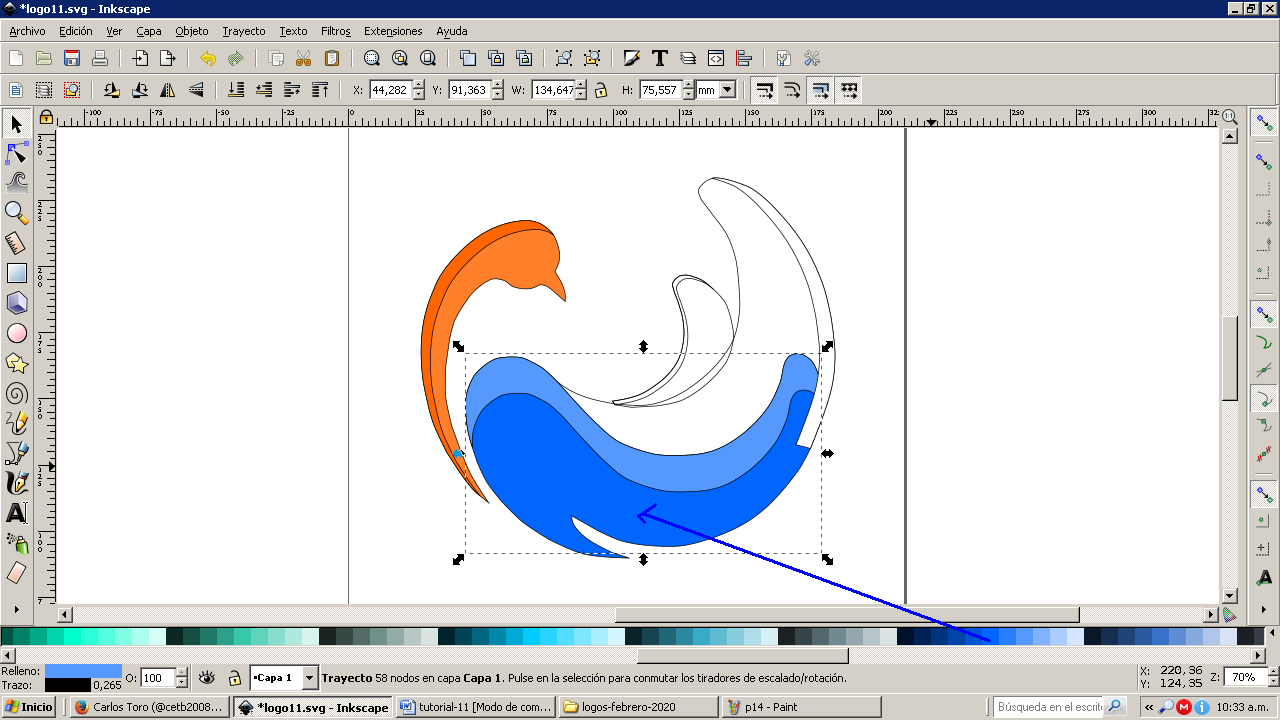Screen dimensions: 1280x720
Task: Increase height H spinner
Action: click(x=687, y=85)
